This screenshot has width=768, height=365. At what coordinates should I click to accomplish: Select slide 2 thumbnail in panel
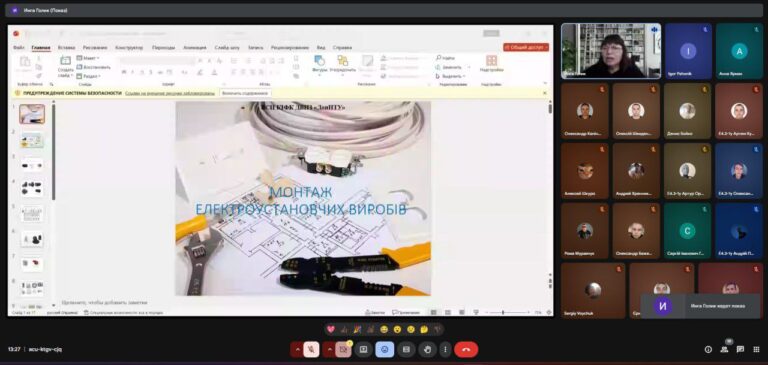(32, 141)
